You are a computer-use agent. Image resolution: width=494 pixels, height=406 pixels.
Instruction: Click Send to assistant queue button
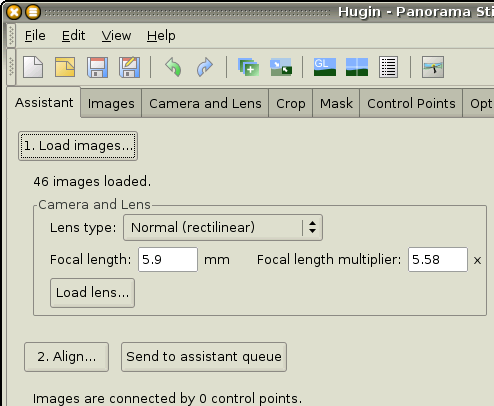[x=204, y=357]
